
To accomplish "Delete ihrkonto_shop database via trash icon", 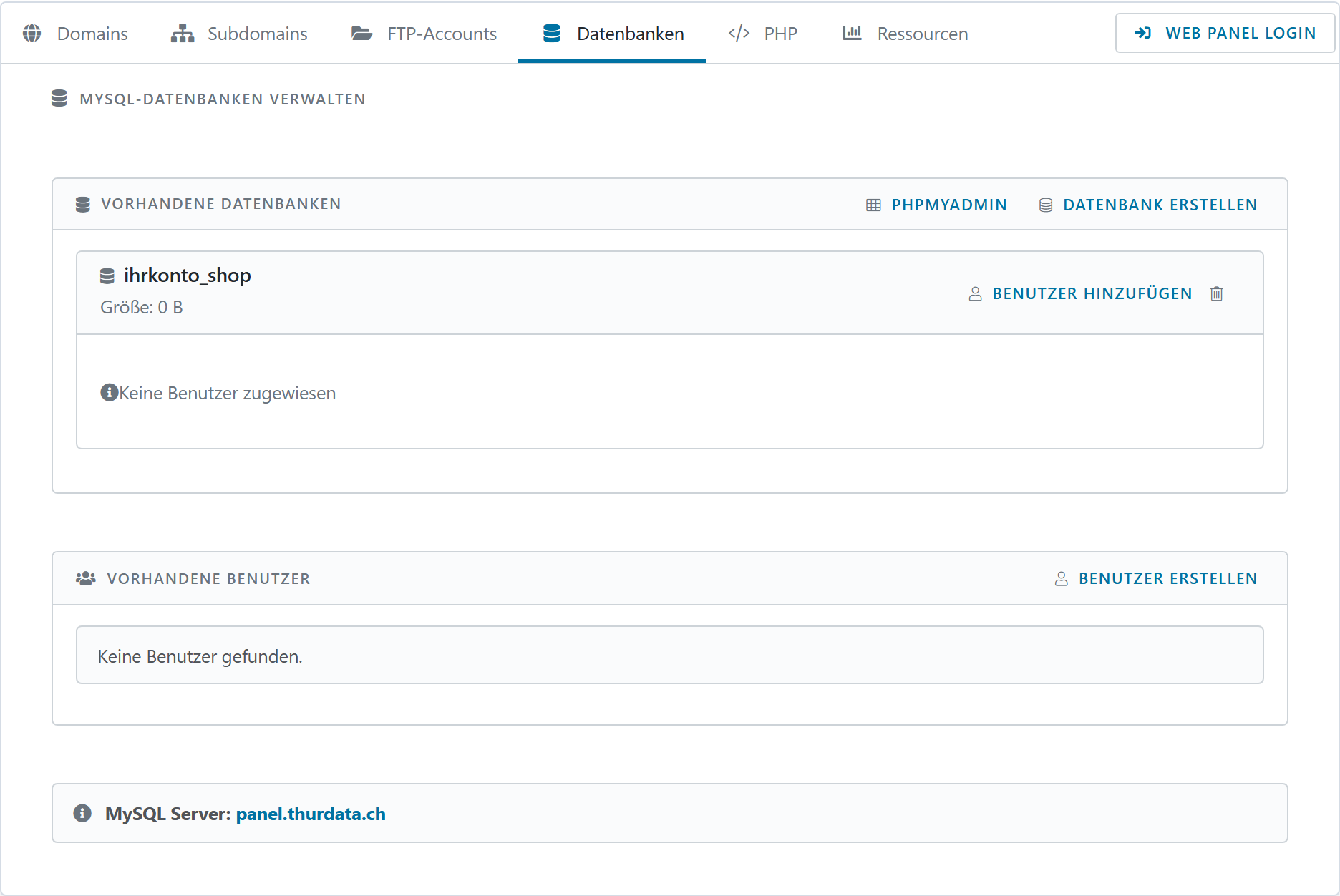I will (x=1217, y=293).
